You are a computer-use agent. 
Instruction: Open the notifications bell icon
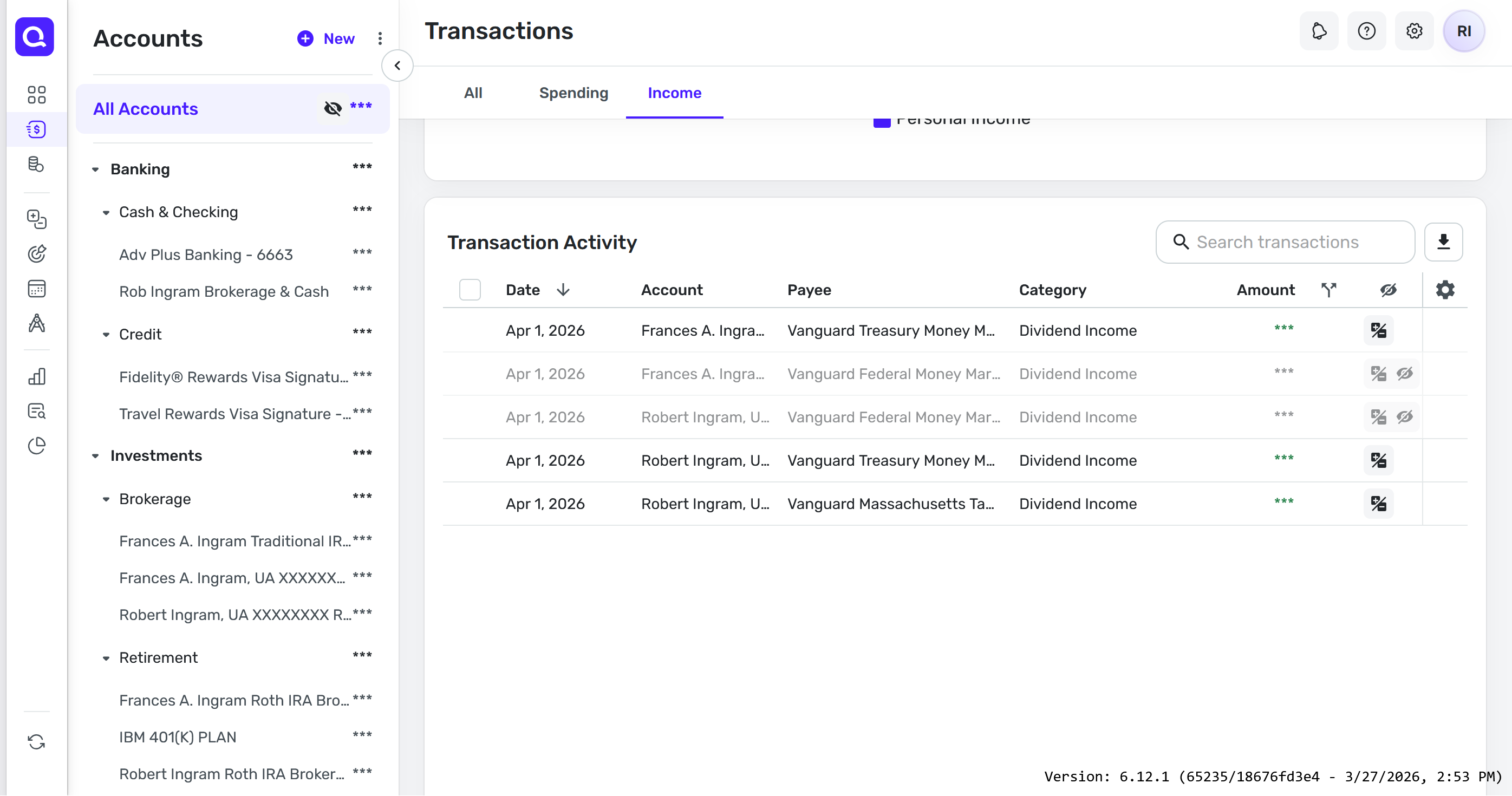1319,31
